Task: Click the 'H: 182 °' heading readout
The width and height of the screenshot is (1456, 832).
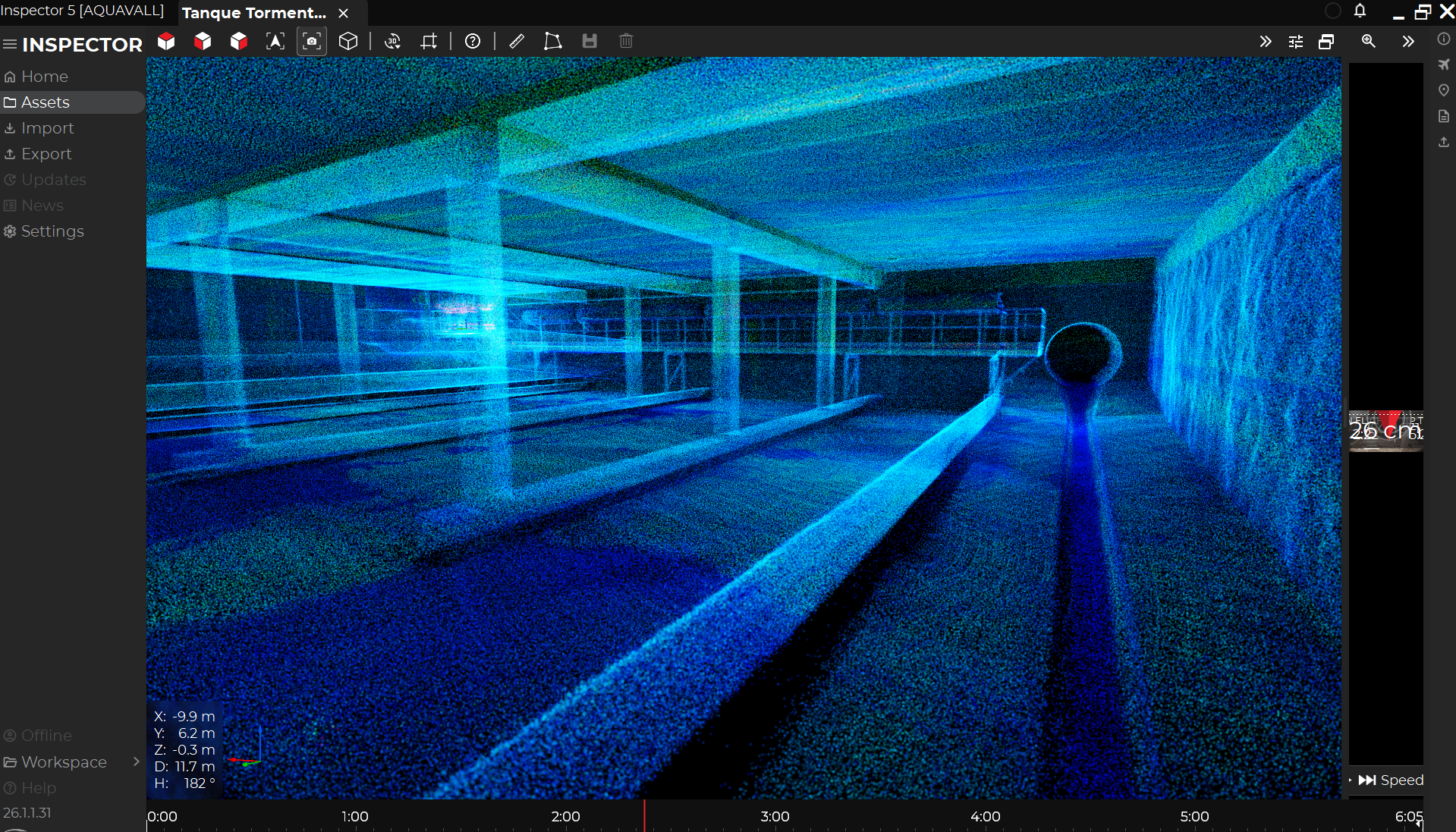Action: (184, 783)
